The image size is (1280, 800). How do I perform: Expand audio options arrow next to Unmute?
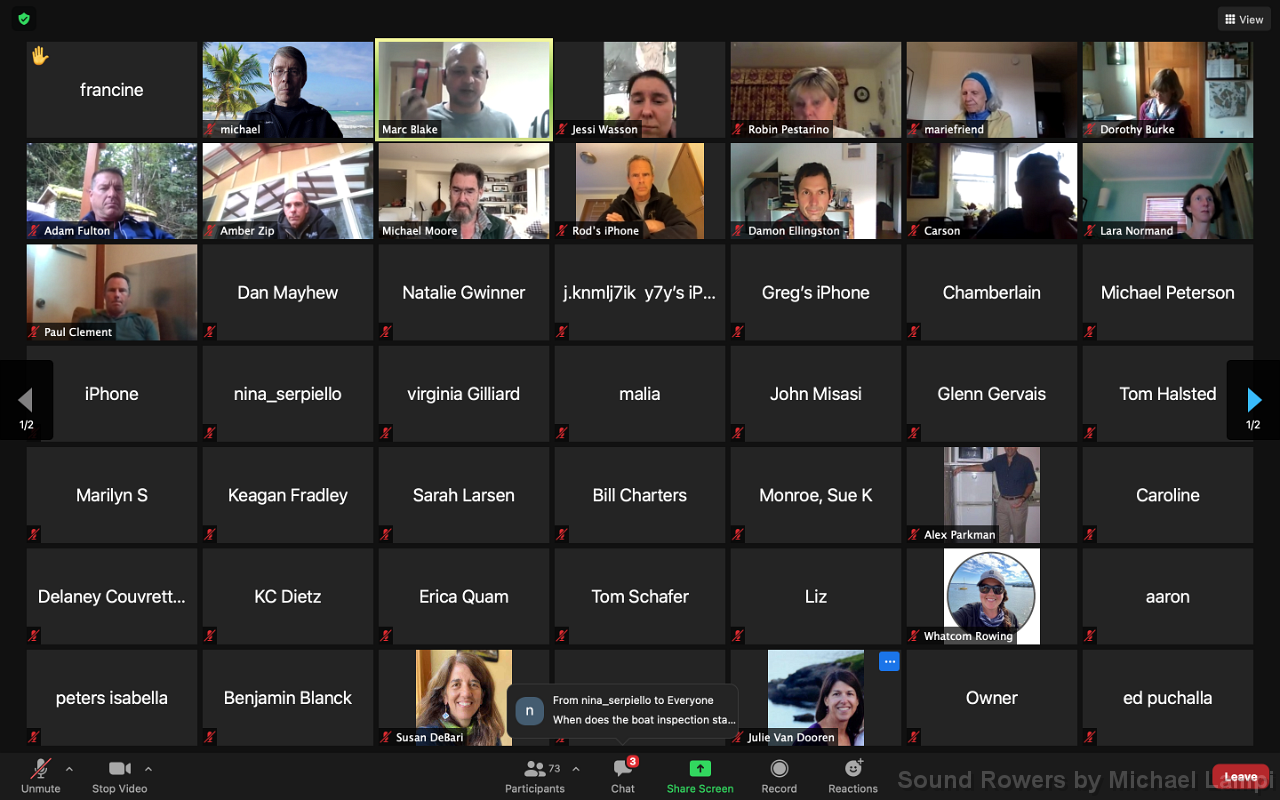tap(69, 769)
